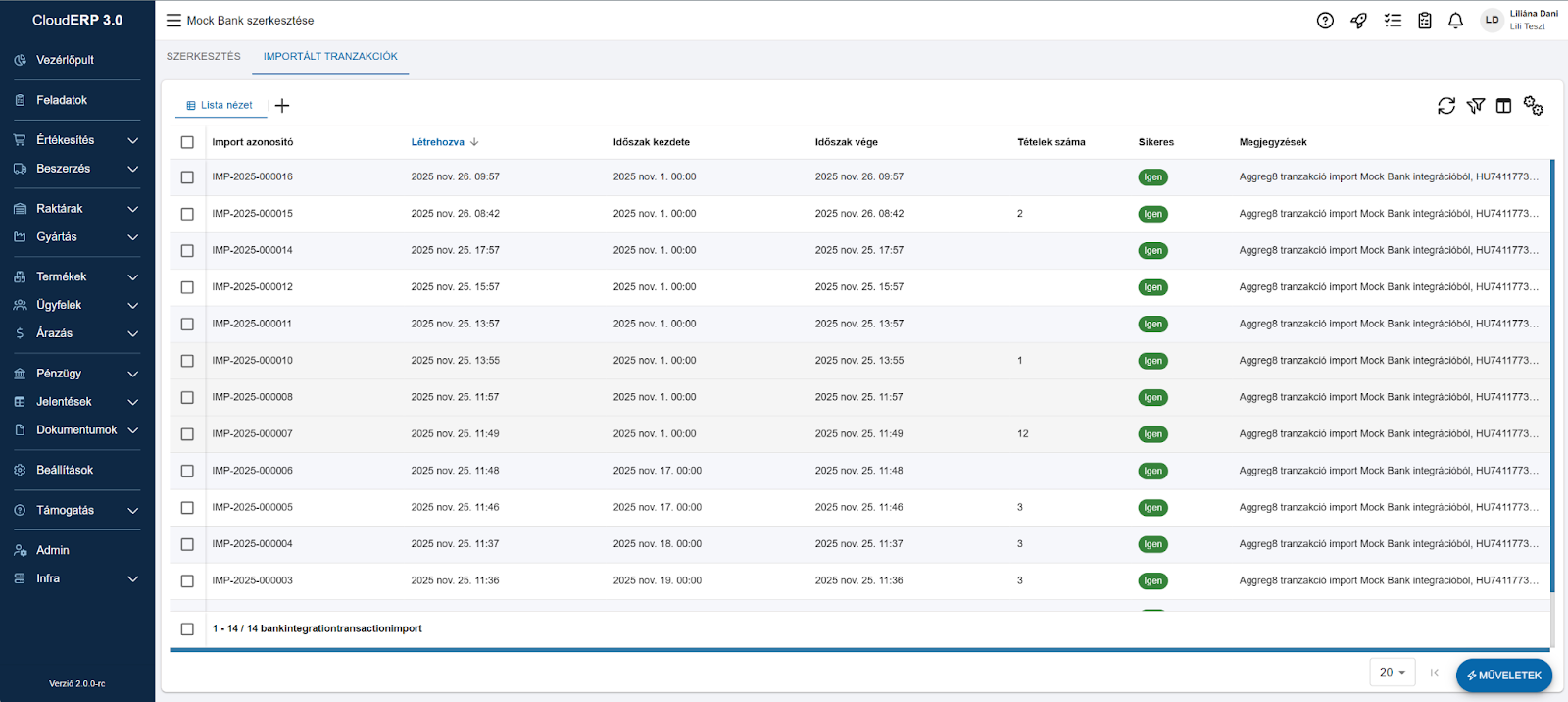The image size is (1568, 702).
Task: Open the filter icon in toolbar
Action: click(x=1475, y=106)
